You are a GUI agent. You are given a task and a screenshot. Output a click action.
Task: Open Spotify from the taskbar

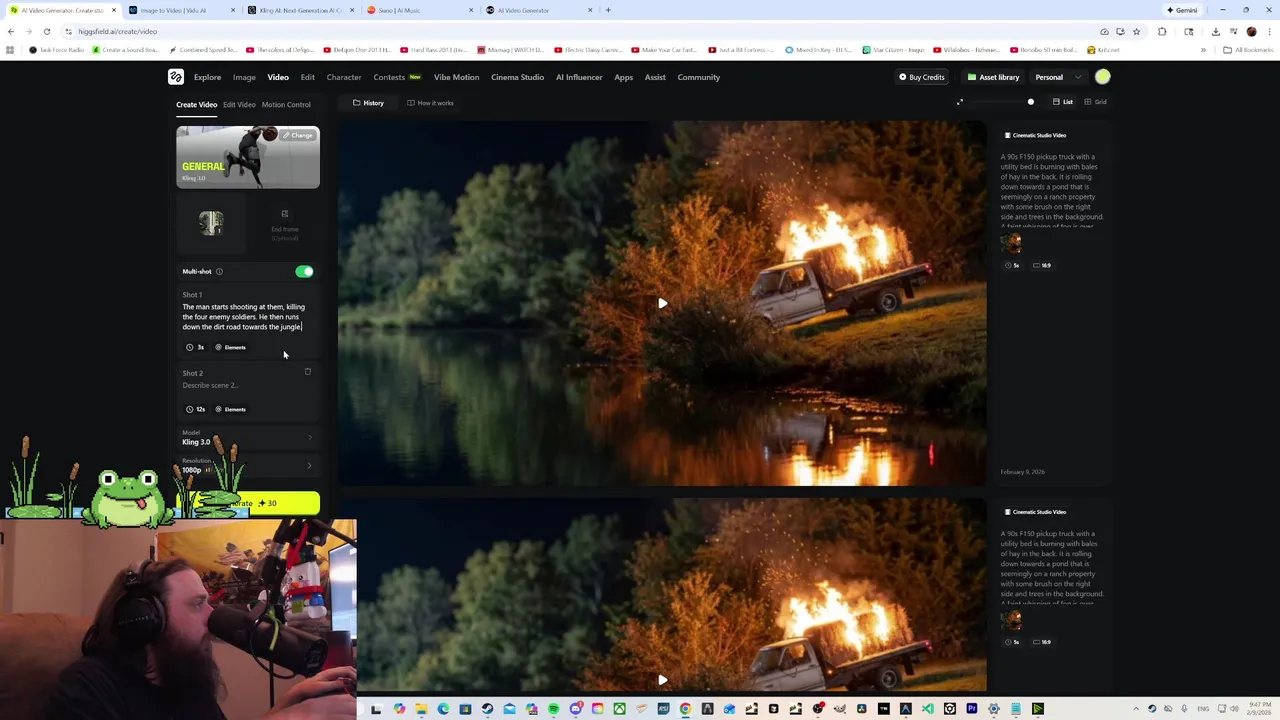click(x=553, y=709)
